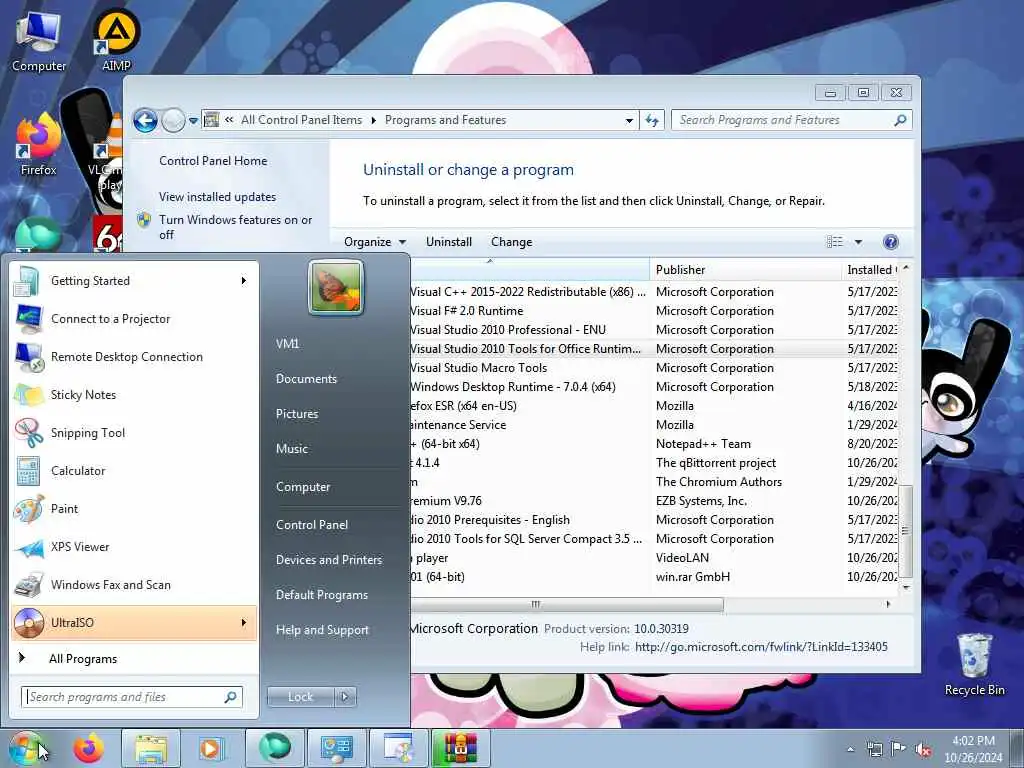Image resolution: width=1024 pixels, height=768 pixels.
Task: Click the refresh button beside the address bar
Action: 652,120
